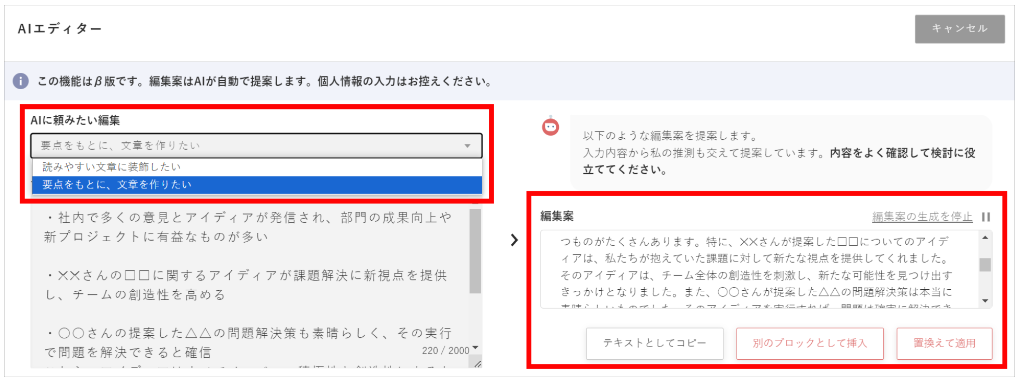Click the info icon in the beta notice
This screenshot has width=1021, height=385.
(x=21, y=81)
